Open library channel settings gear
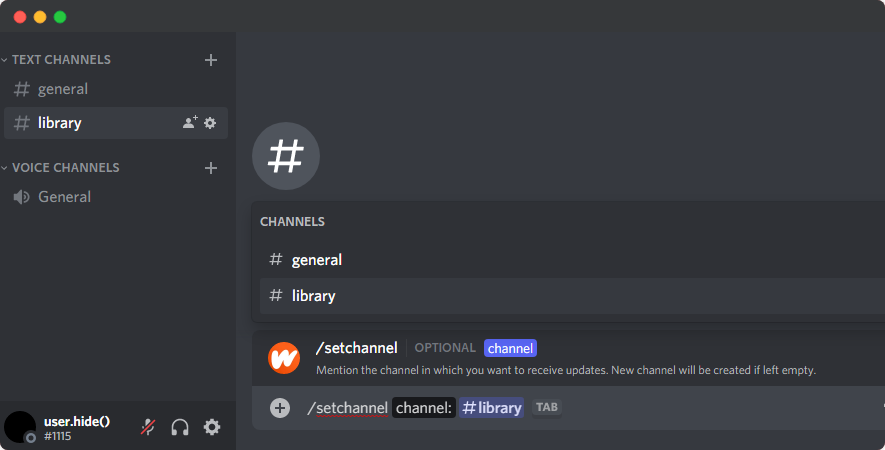885x450 pixels. click(x=210, y=123)
